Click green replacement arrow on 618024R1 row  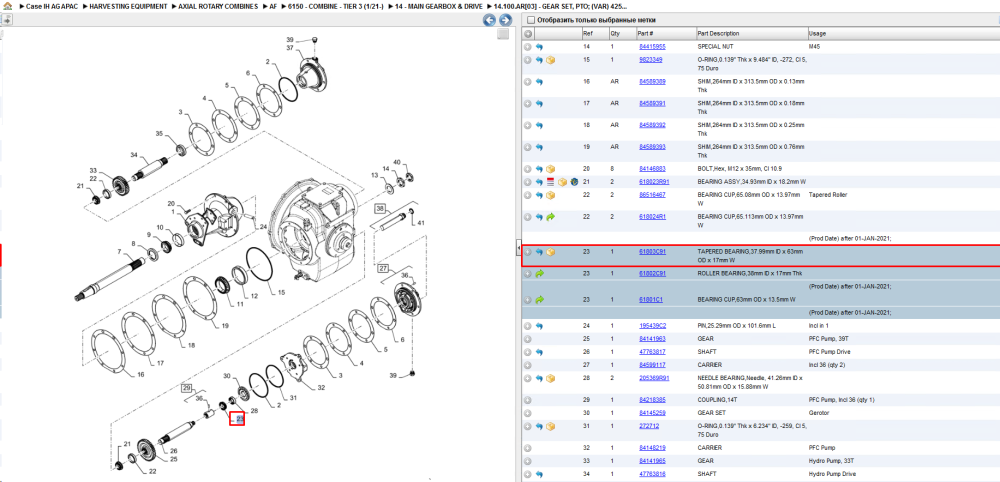(x=550, y=217)
